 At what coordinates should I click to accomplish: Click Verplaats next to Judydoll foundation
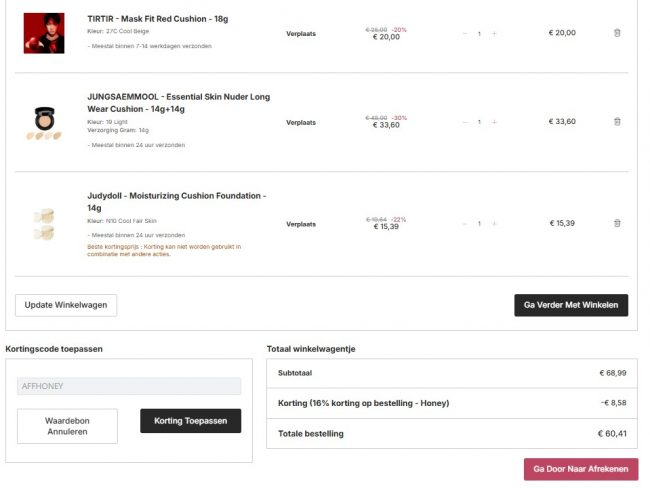(301, 223)
